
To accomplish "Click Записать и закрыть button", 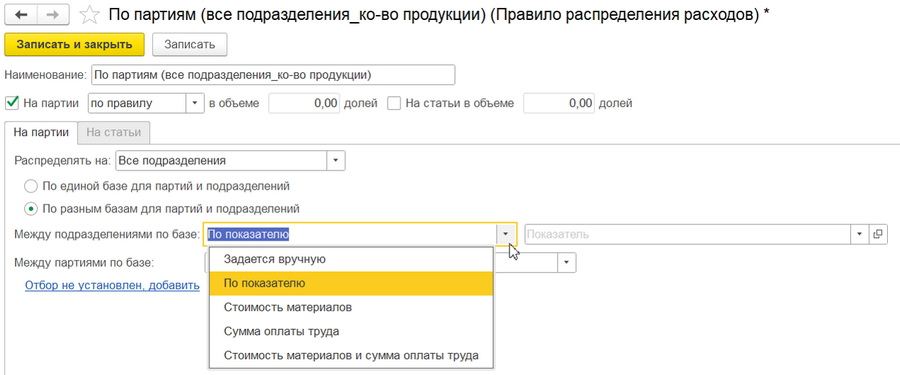I will click(x=74, y=45).
